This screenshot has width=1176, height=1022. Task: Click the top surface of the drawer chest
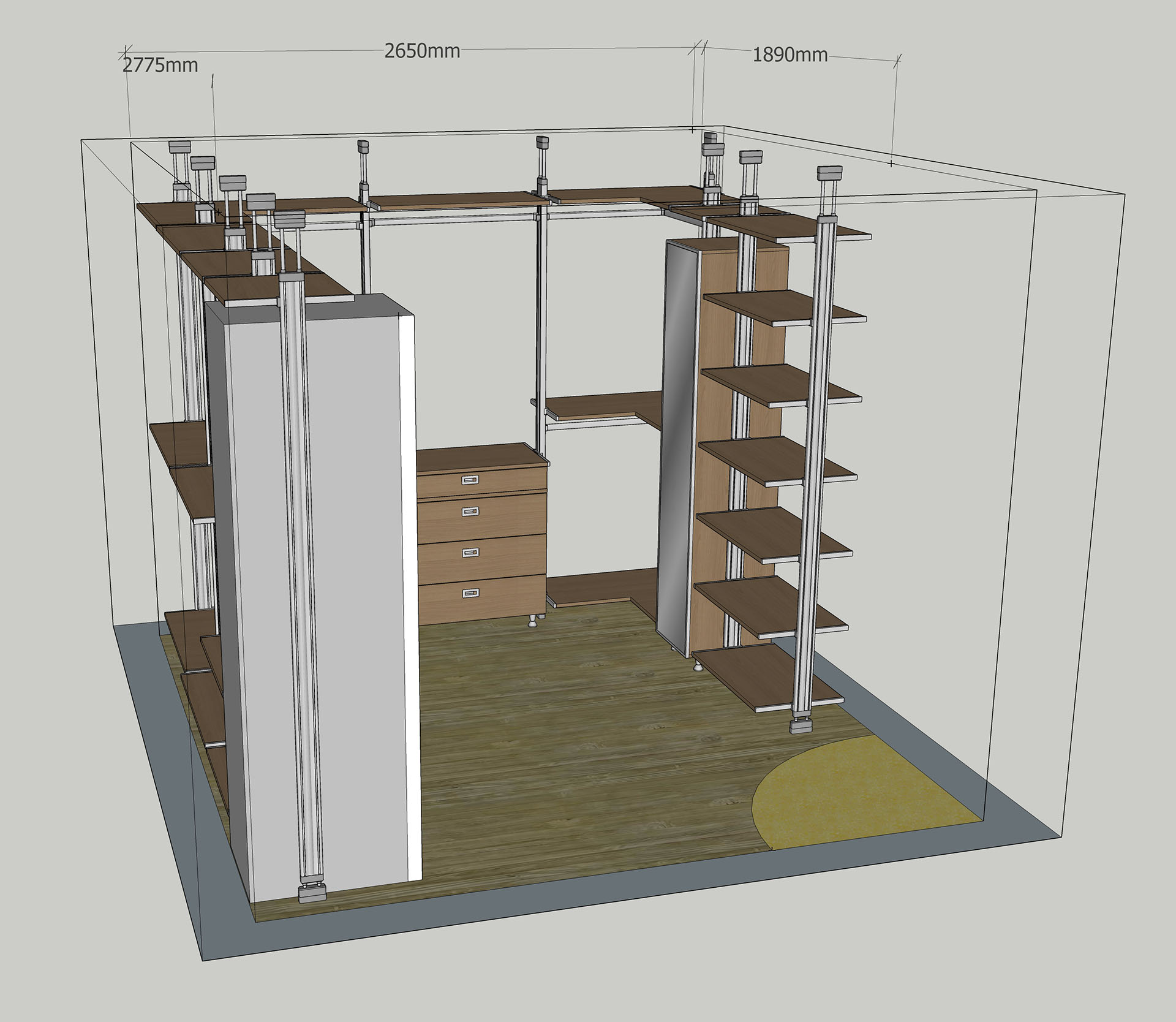click(x=478, y=456)
